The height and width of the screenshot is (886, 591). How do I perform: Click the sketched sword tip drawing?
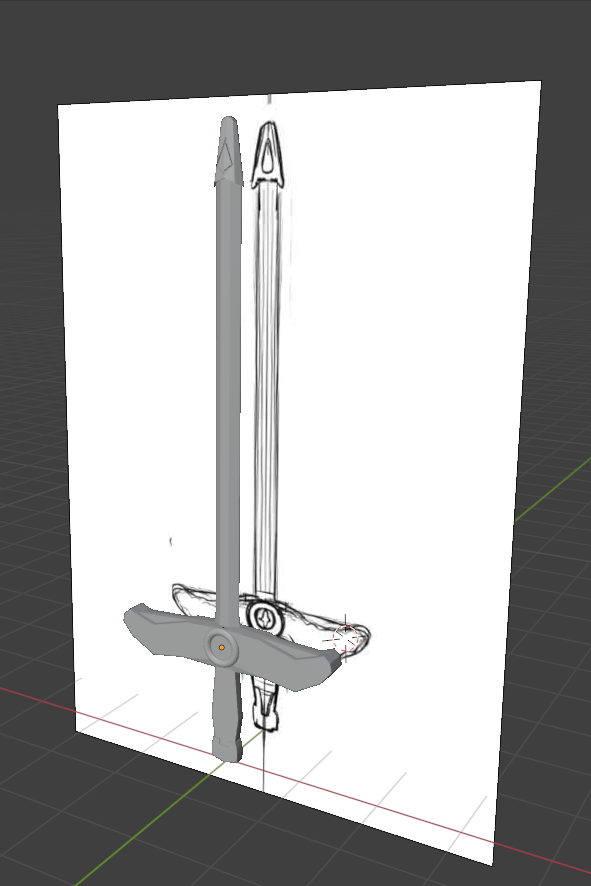[x=268, y=154]
